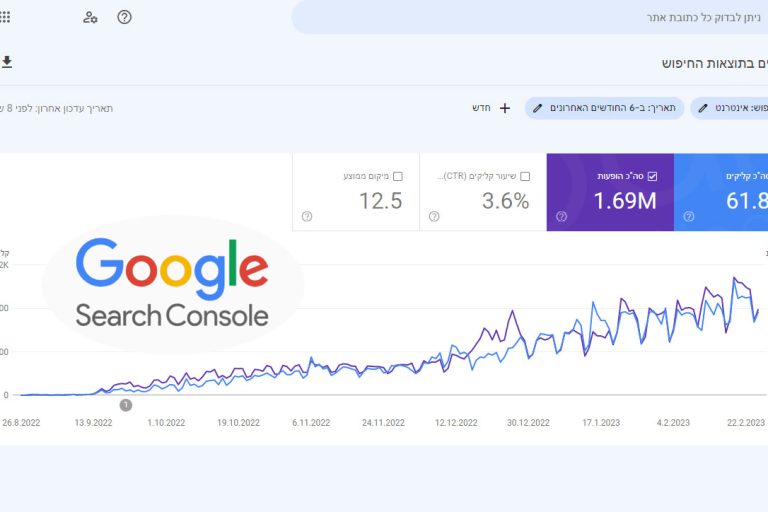Screen dimensions: 768x512
Task: Edit the last 6 months date filter
Action: click(x=604, y=107)
